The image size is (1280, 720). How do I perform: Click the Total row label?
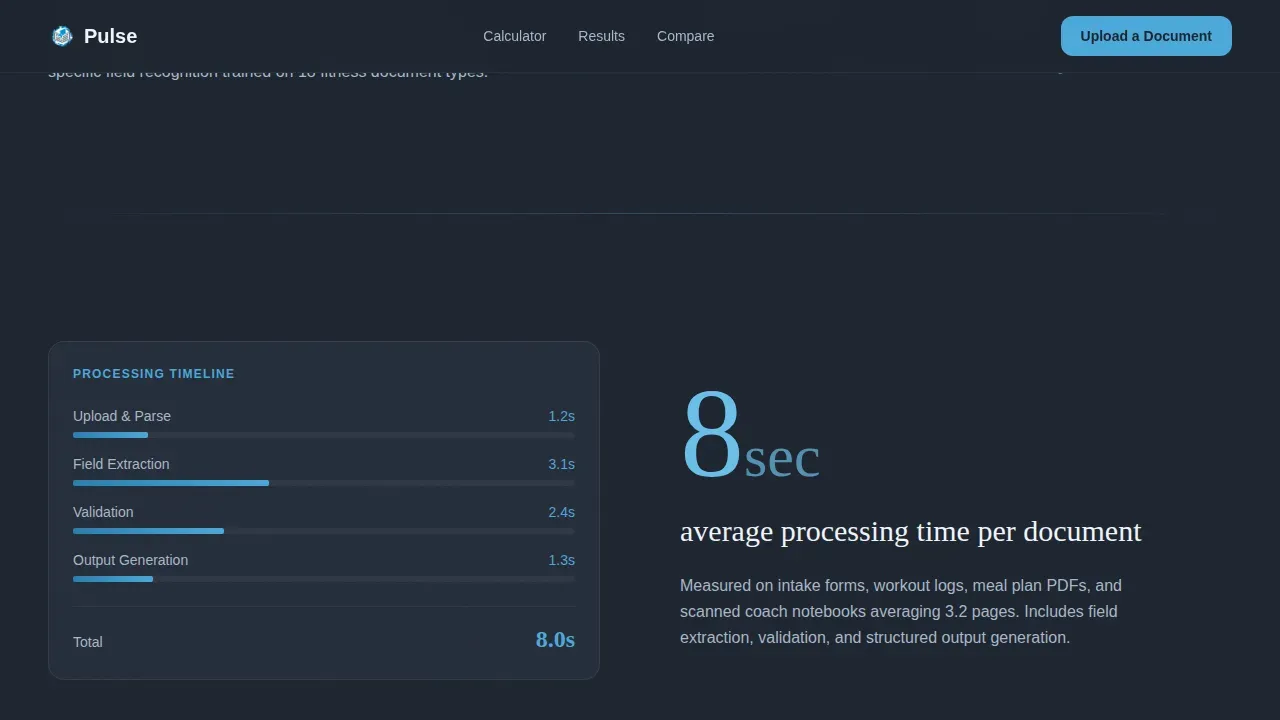[88, 642]
